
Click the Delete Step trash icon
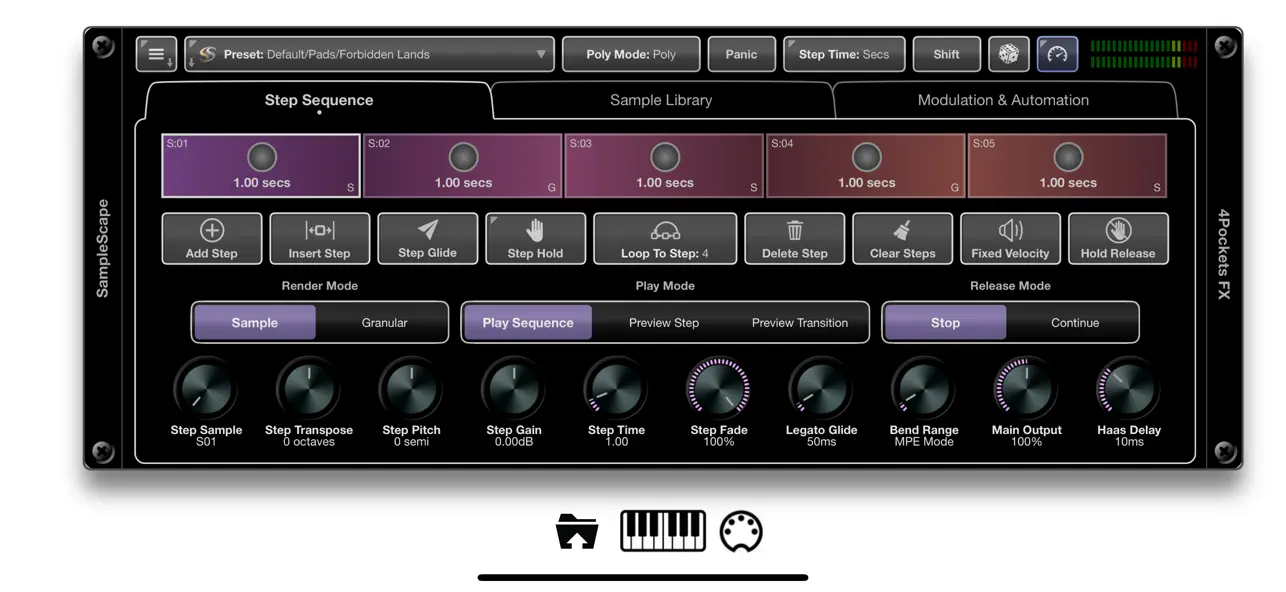[x=794, y=238]
